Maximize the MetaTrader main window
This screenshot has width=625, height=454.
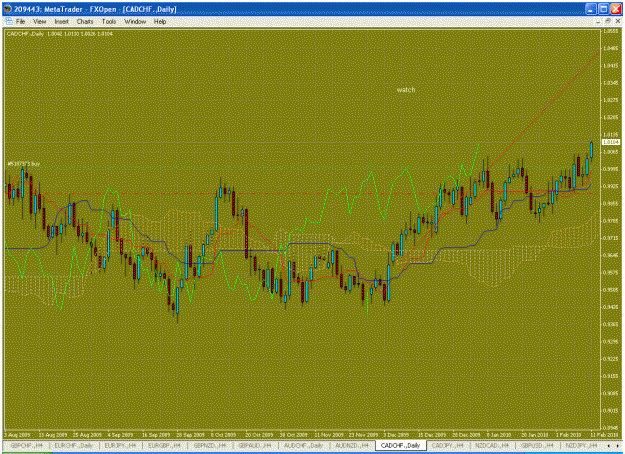pos(603,9)
